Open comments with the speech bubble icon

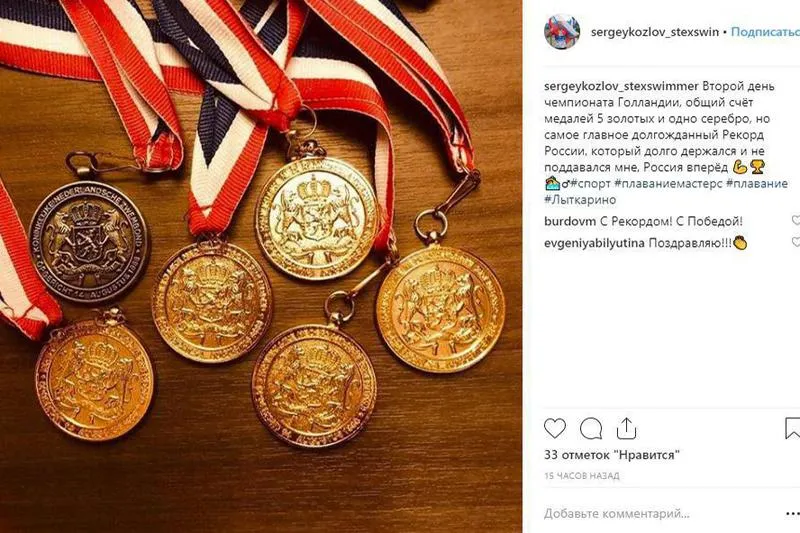[591, 429]
